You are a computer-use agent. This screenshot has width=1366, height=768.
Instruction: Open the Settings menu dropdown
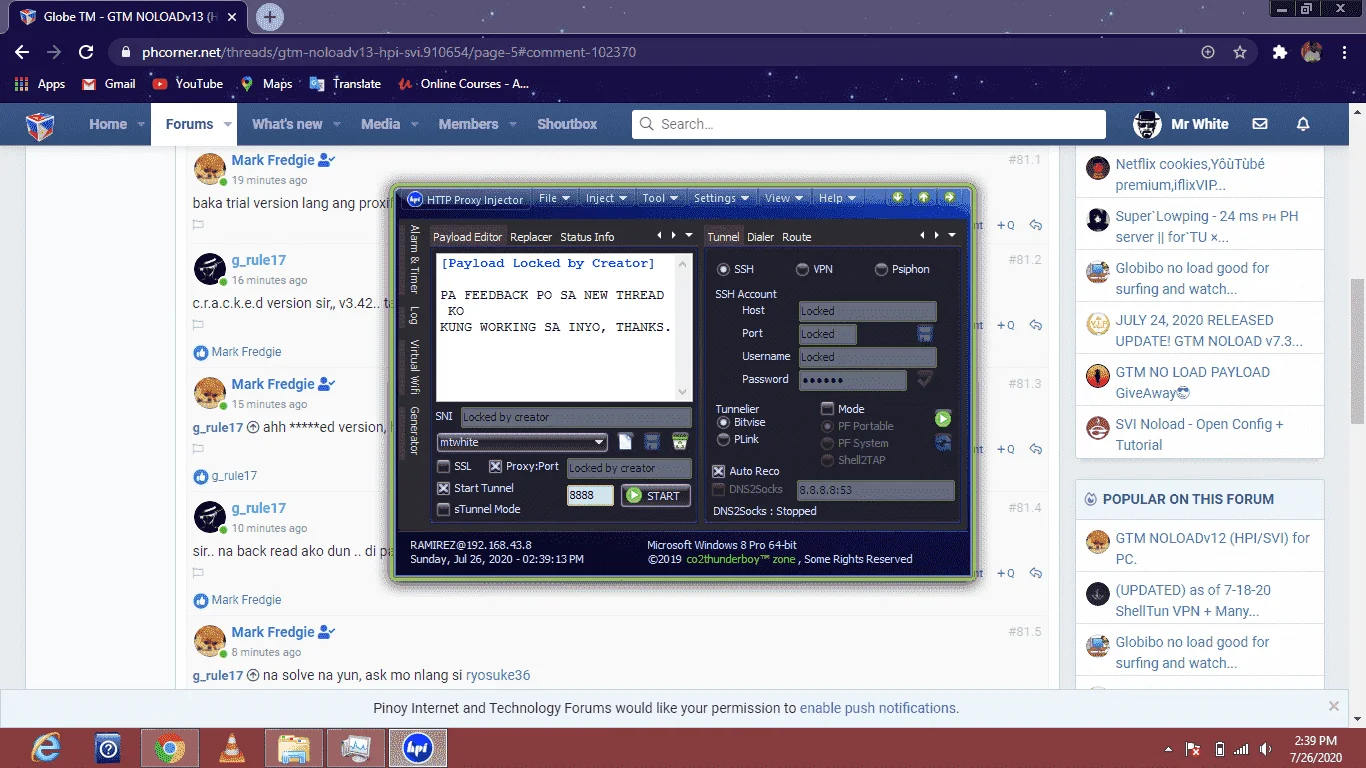pyautogui.click(x=721, y=198)
